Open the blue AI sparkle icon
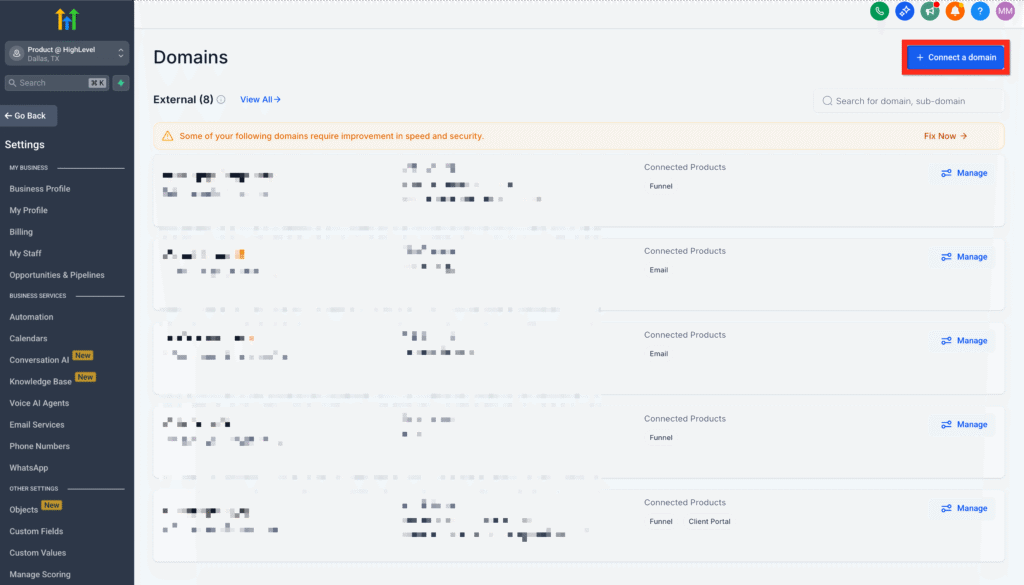The height and width of the screenshot is (585, 1024). coord(905,11)
